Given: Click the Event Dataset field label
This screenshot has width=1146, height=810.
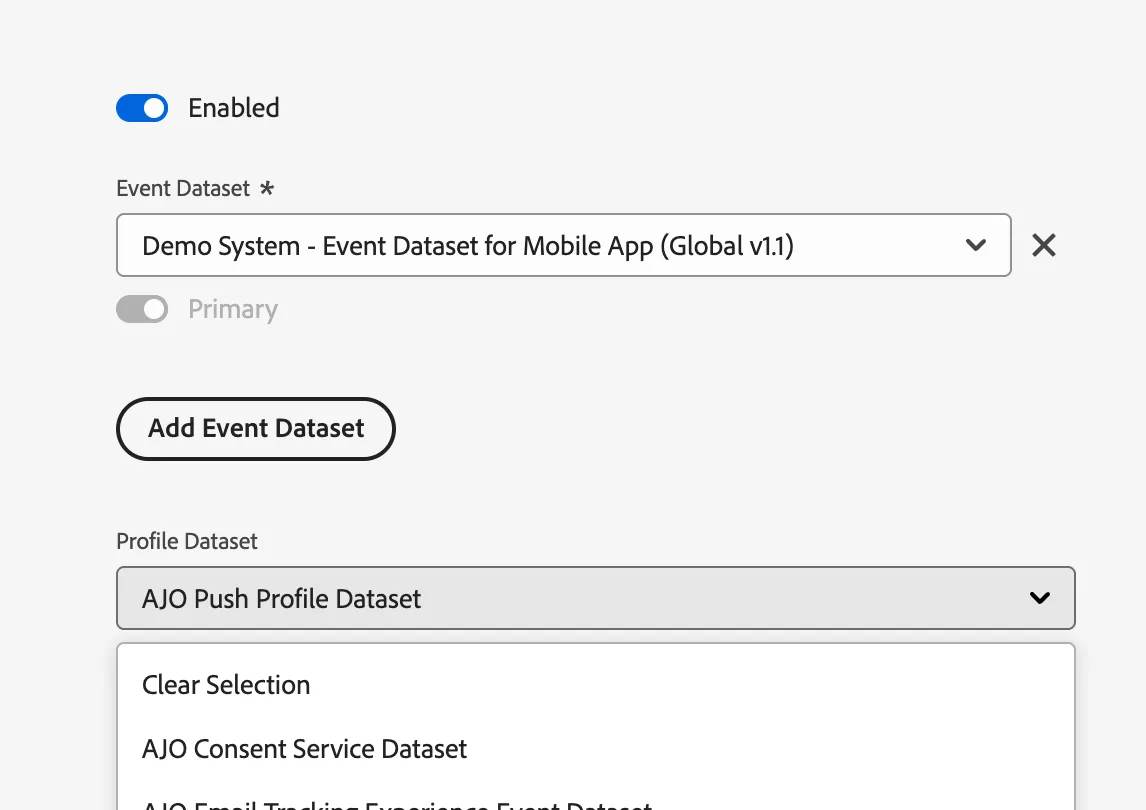Looking at the screenshot, I should [x=183, y=189].
